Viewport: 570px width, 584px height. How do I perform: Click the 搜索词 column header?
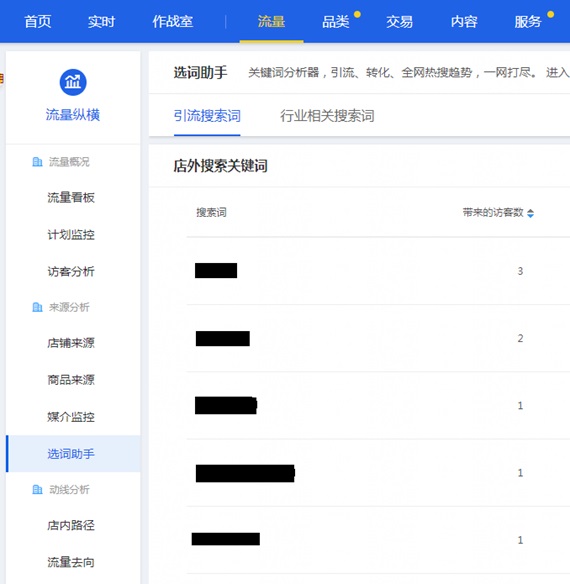[x=211, y=213]
